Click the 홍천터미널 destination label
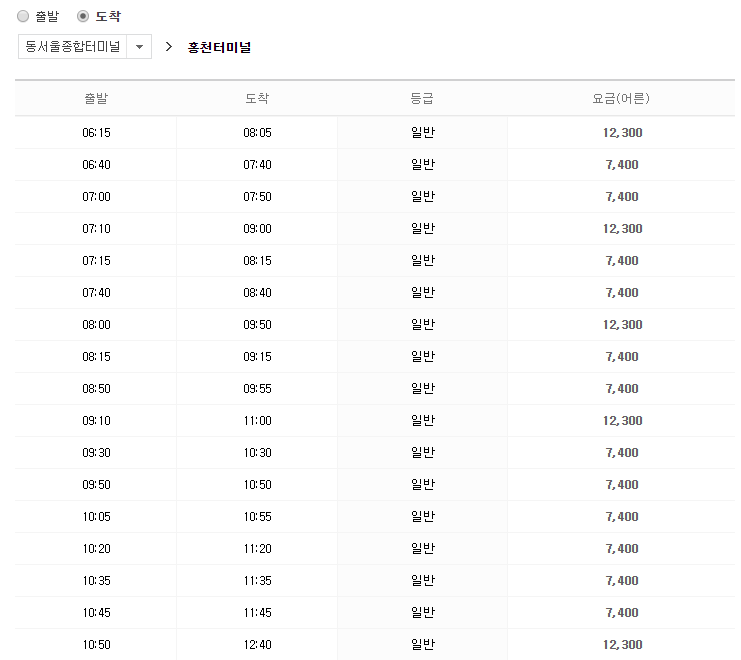Image resolution: width=741 pixels, height=660 pixels. pyautogui.click(x=219, y=47)
